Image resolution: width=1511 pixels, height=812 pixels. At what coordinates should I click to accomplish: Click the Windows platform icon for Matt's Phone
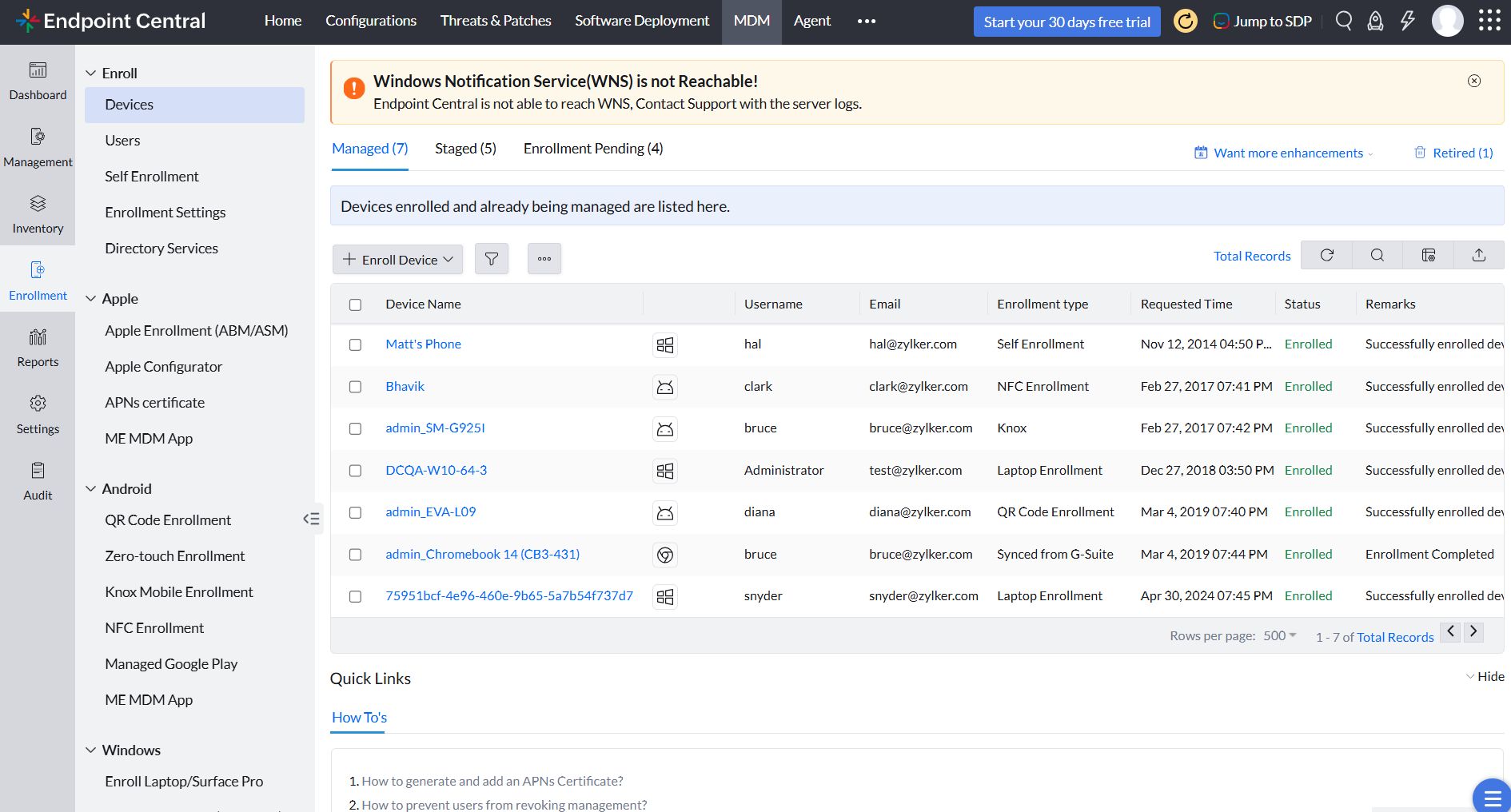[665, 344]
